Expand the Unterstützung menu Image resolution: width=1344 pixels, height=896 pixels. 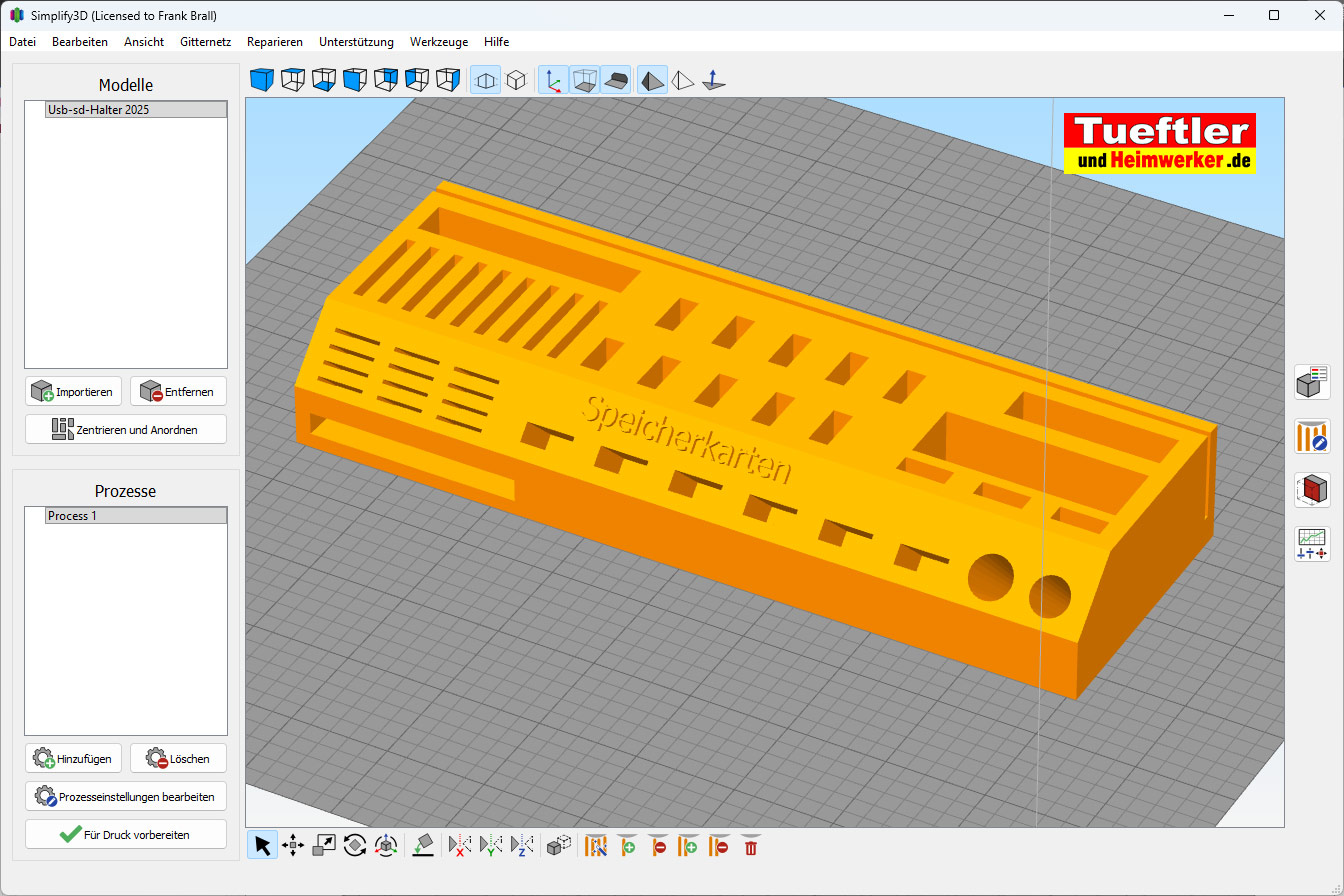point(356,42)
